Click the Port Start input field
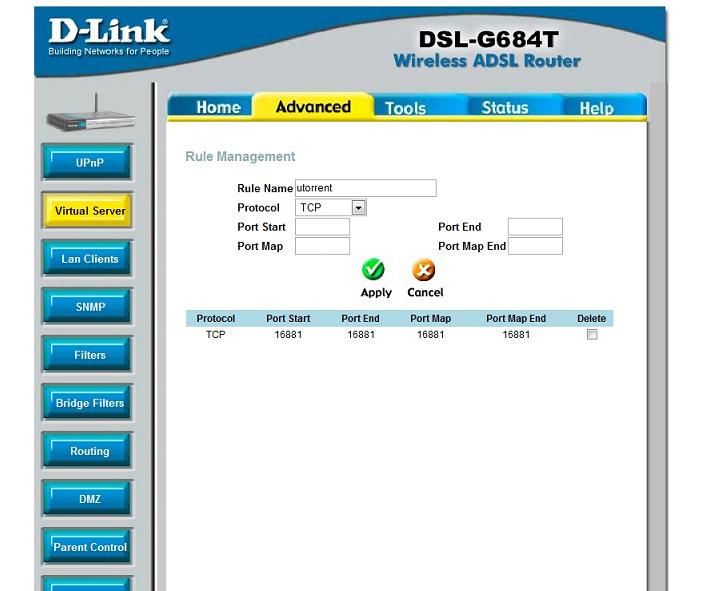703x591 pixels. coord(322,227)
